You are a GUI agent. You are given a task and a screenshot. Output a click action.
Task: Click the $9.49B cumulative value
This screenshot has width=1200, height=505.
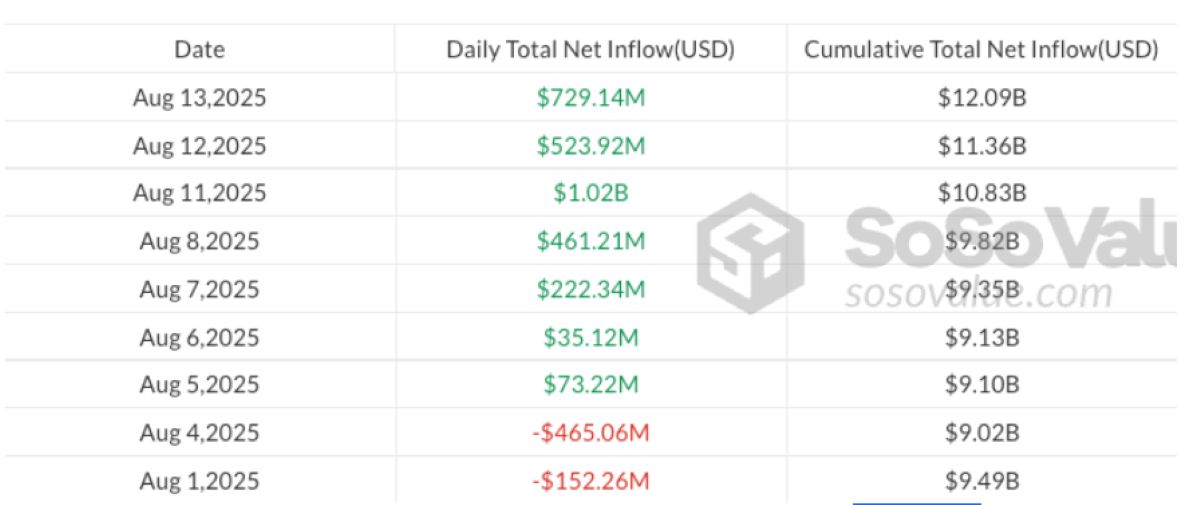[x=982, y=481]
